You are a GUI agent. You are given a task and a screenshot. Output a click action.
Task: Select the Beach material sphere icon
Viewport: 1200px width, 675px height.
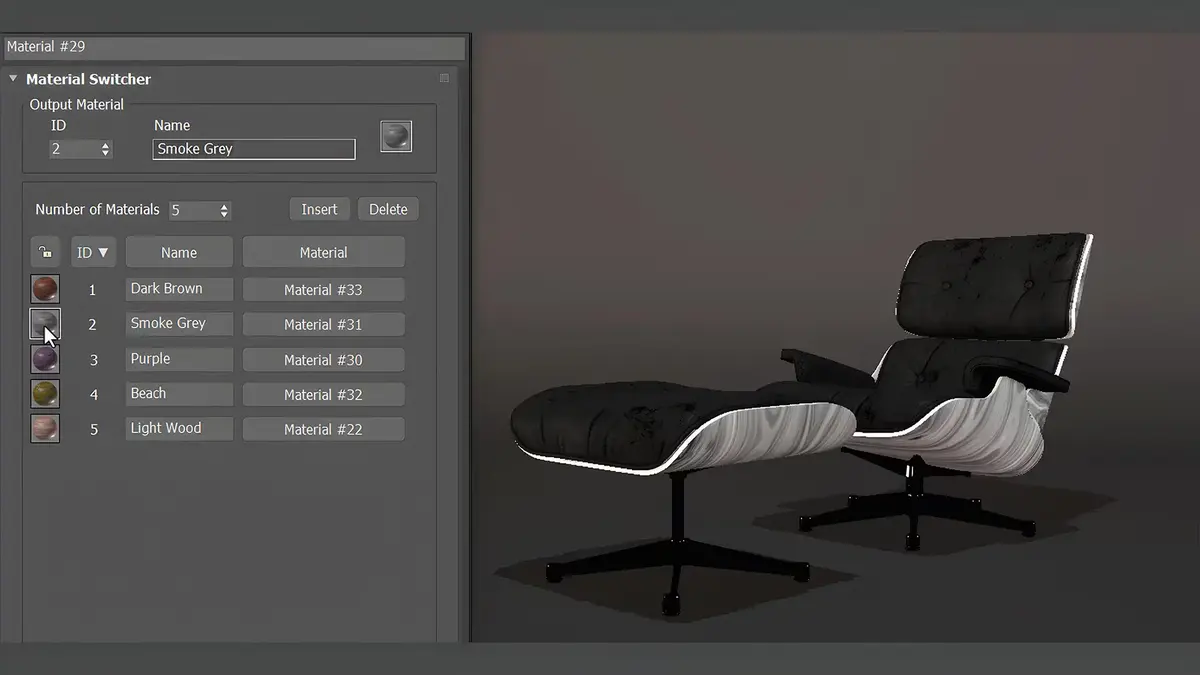point(45,394)
